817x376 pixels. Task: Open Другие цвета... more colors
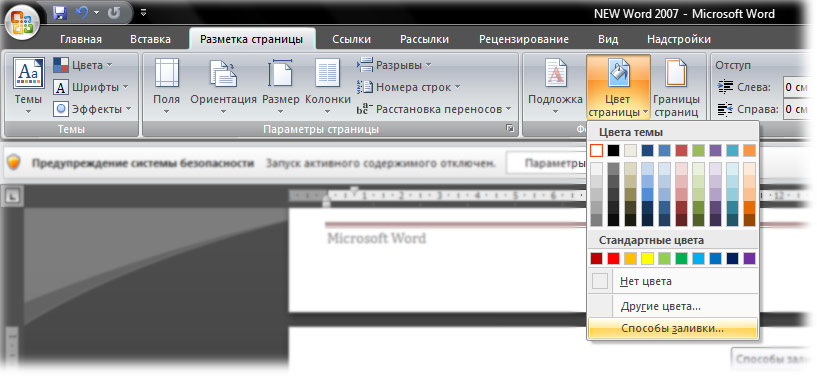[673, 306]
